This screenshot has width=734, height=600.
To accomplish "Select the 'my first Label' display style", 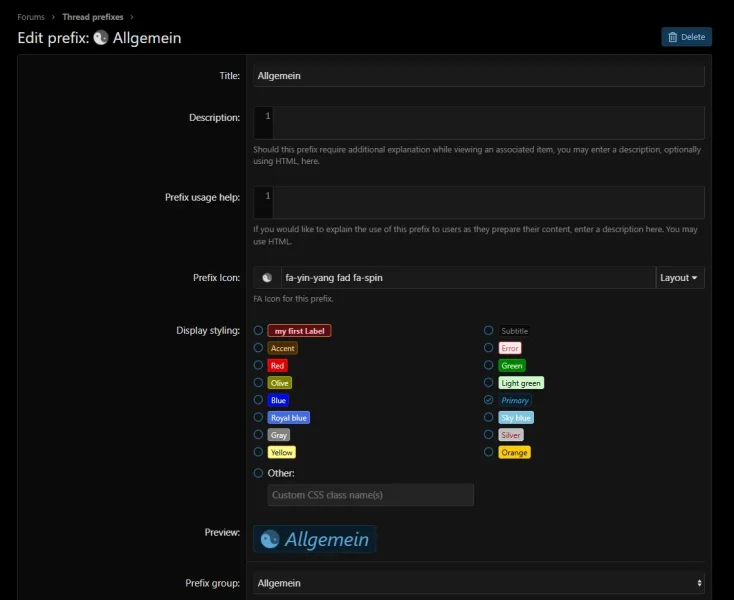I will (x=259, y=331).
